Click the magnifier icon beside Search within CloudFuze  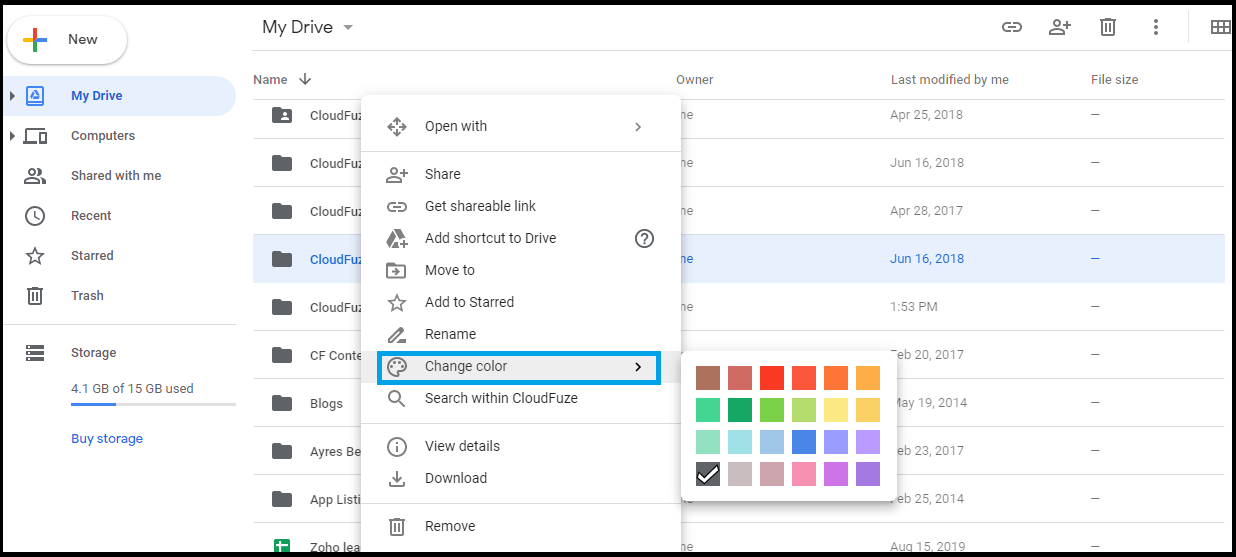(397, 398)
